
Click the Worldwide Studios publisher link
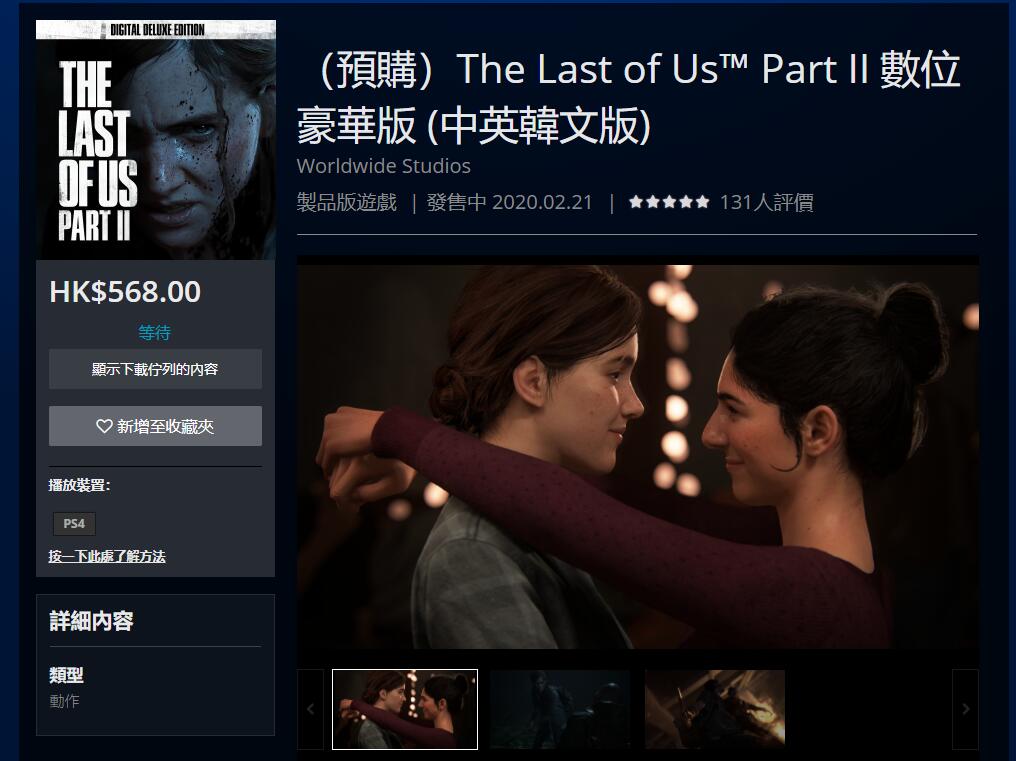384,166
